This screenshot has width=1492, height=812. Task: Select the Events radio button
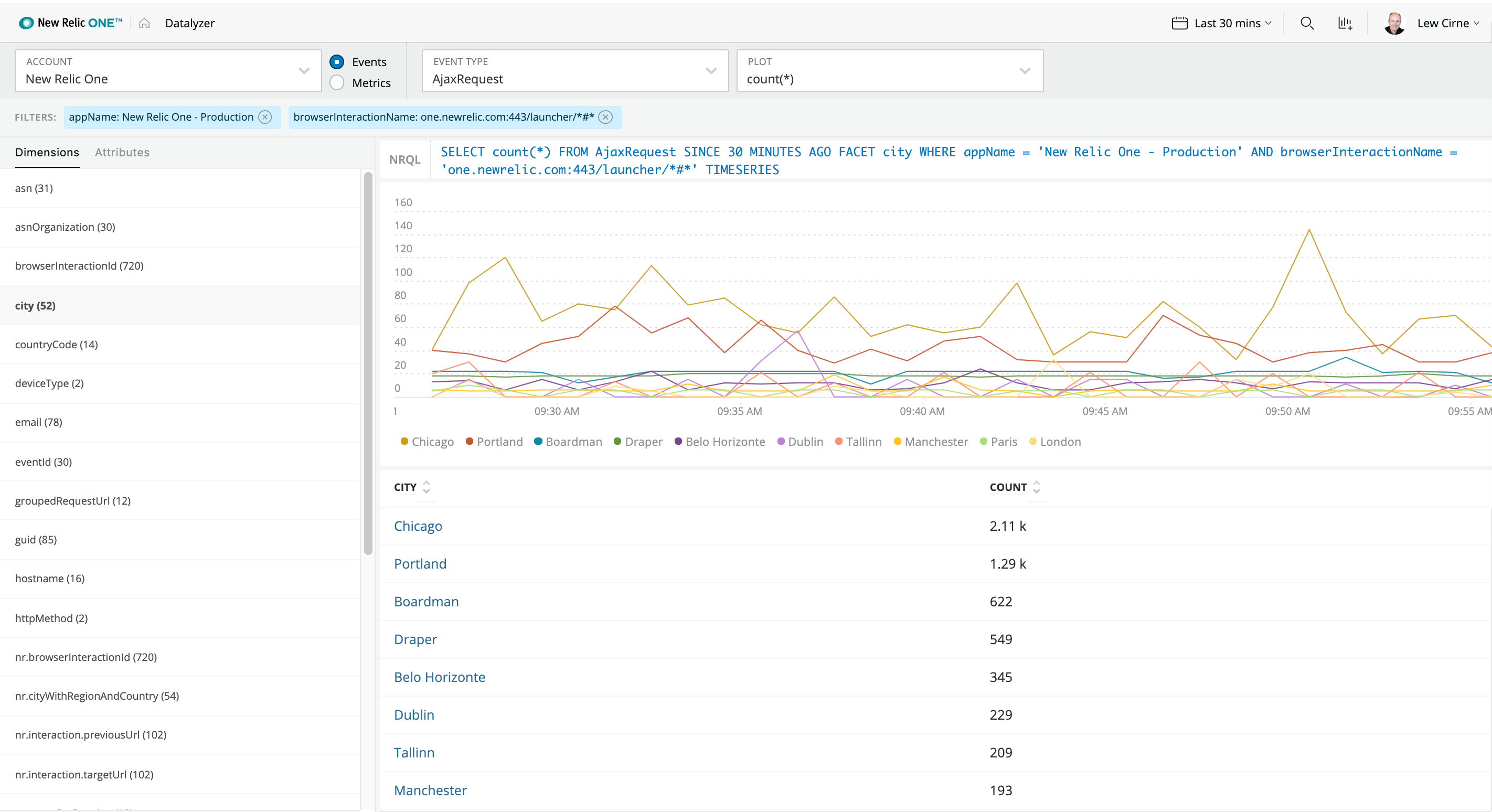(x=337, y=62)
